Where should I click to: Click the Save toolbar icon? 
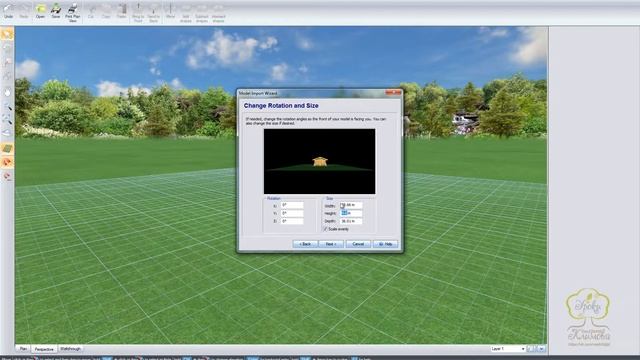[56, 11]
